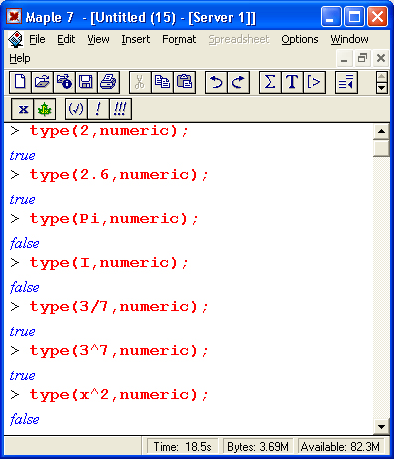Viewport: 394px width, 459px height.
Task: Toggle the x math input mode button
Action: point(23,109)
